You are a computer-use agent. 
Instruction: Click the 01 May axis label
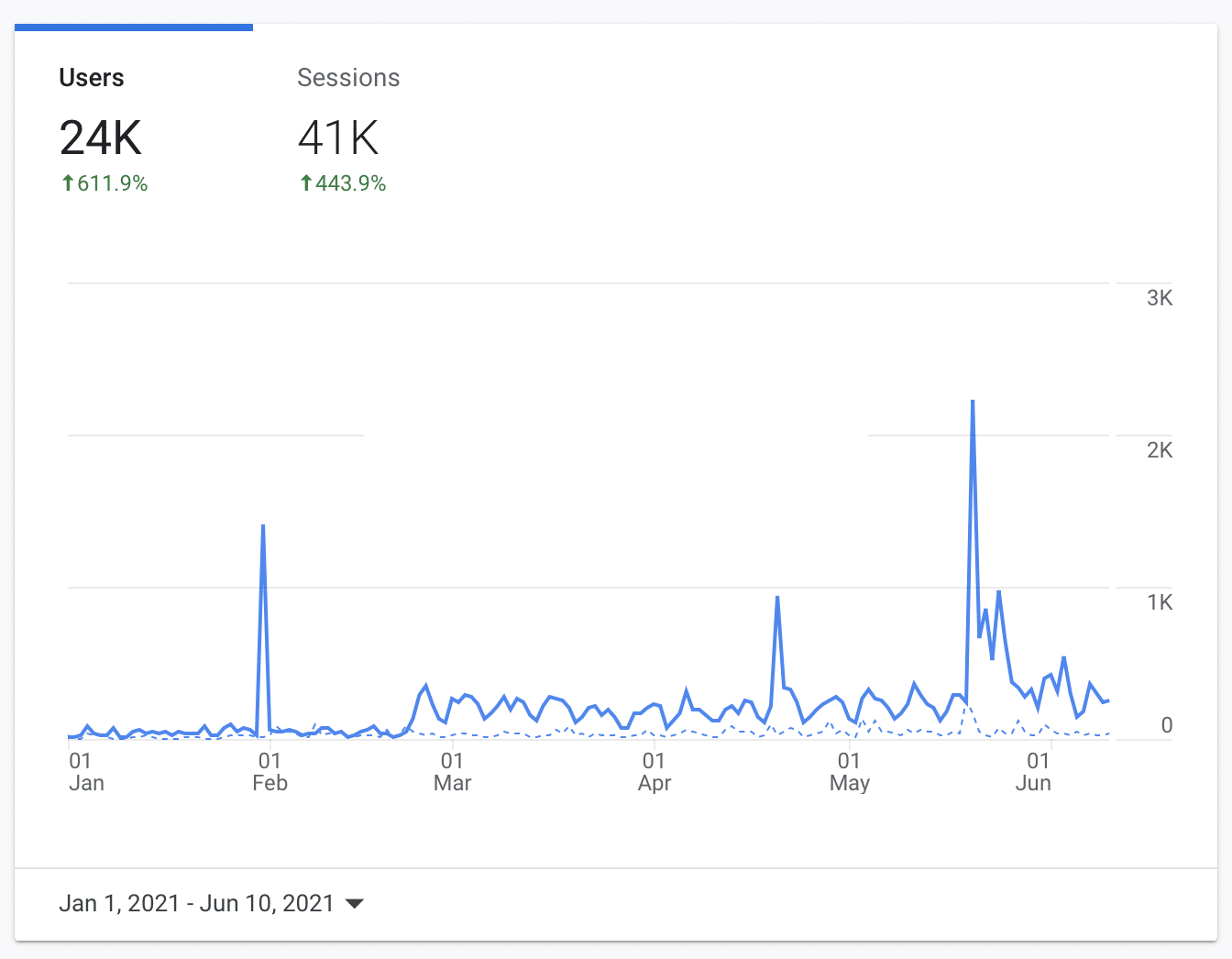tap(849, 771)
